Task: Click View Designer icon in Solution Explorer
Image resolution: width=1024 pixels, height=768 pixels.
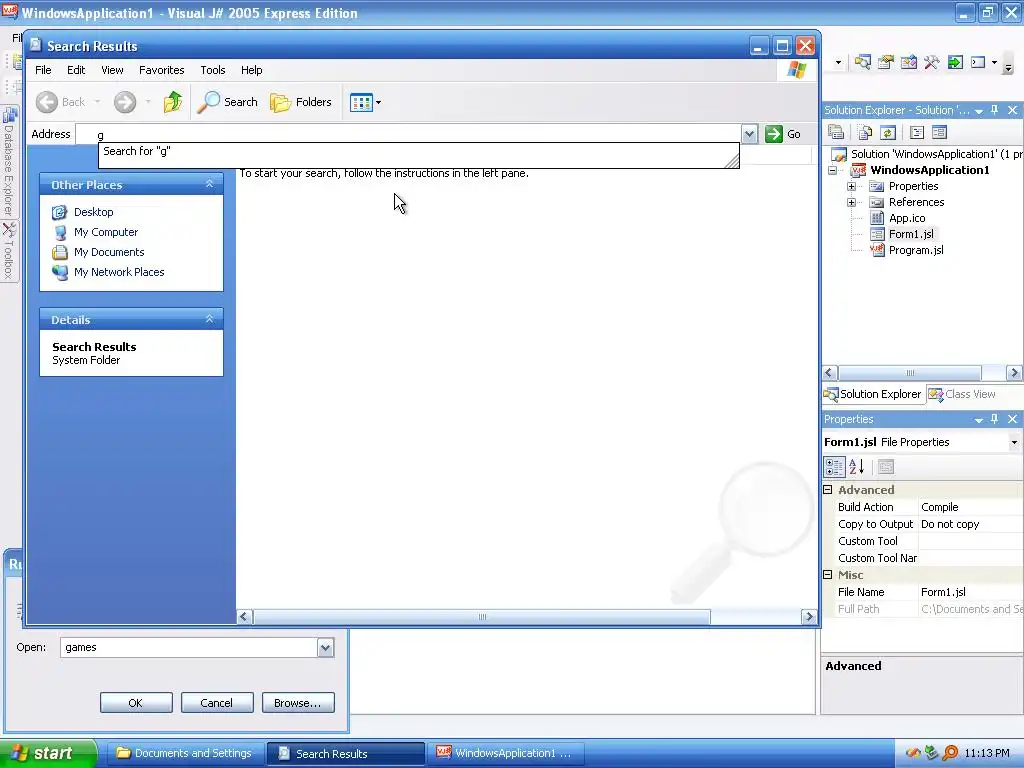Action: 940,133
